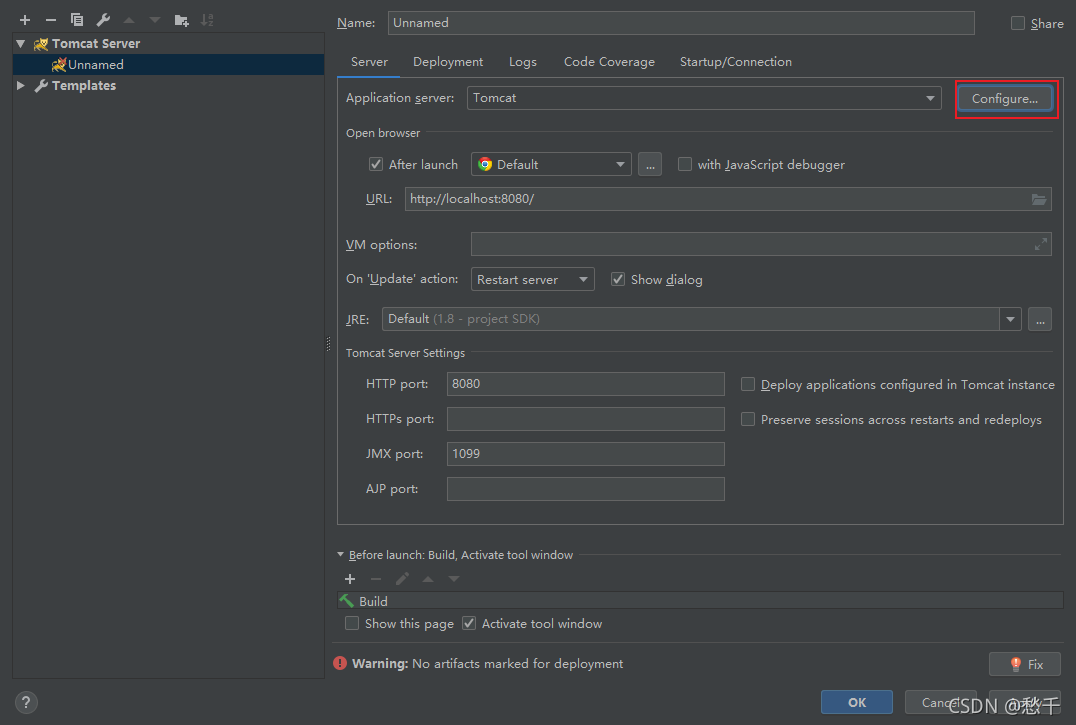Switch to the Logs tab
The width and height of the screenshot is (1076, 725).
click(x=523, y=62)
